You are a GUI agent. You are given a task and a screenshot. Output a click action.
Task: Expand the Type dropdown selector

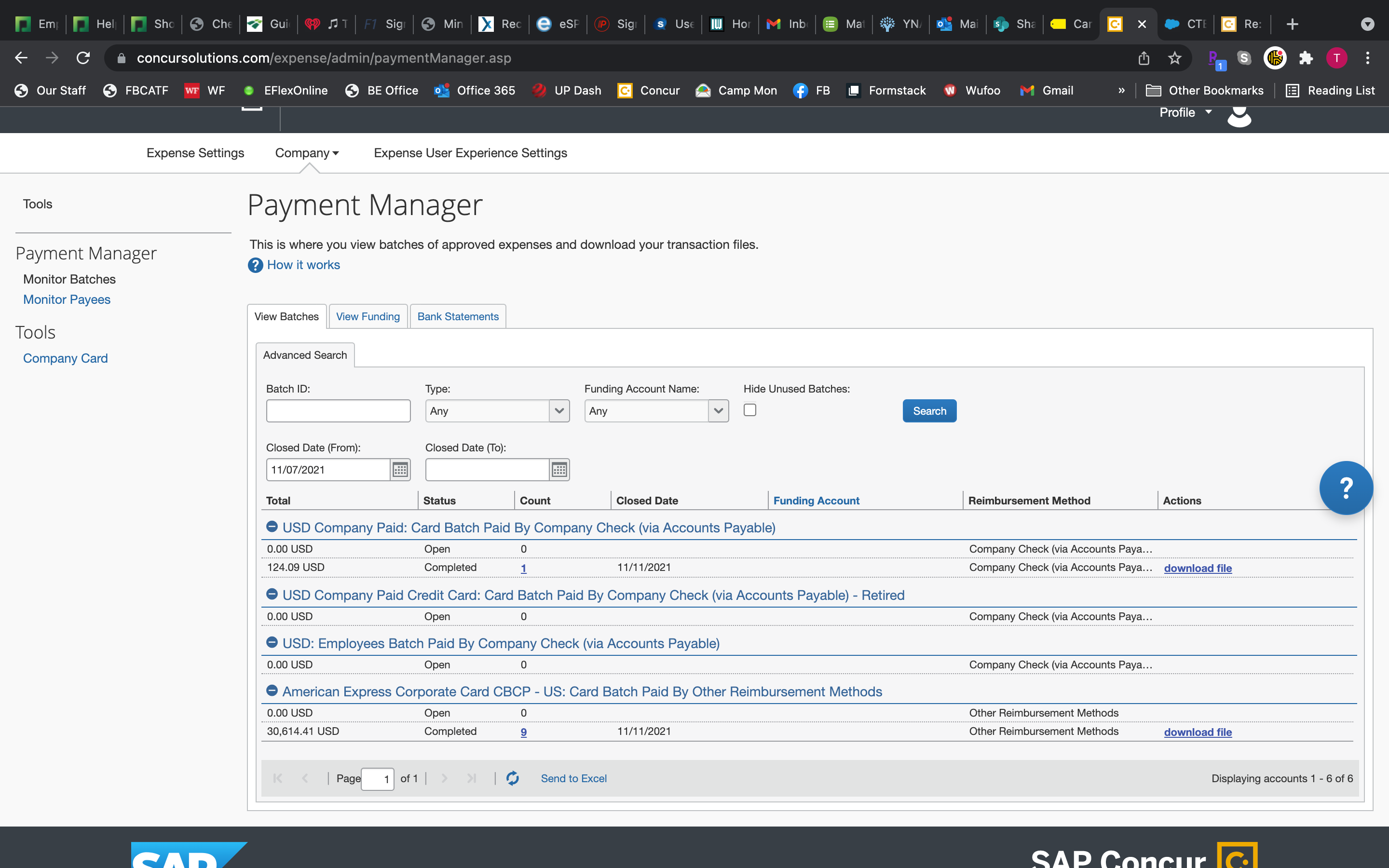coord(558,410)
